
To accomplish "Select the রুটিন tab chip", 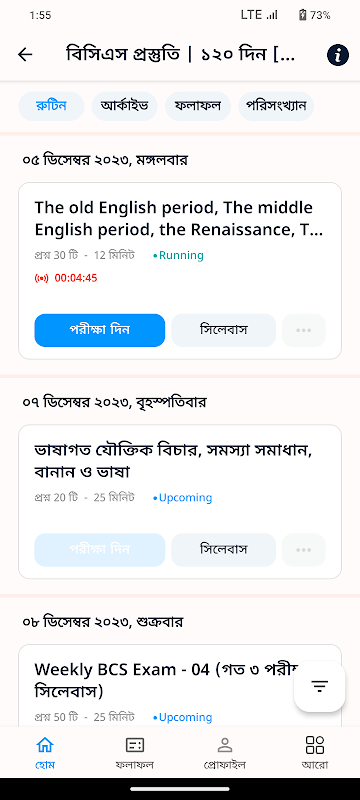I will click(x=51, y=107).
